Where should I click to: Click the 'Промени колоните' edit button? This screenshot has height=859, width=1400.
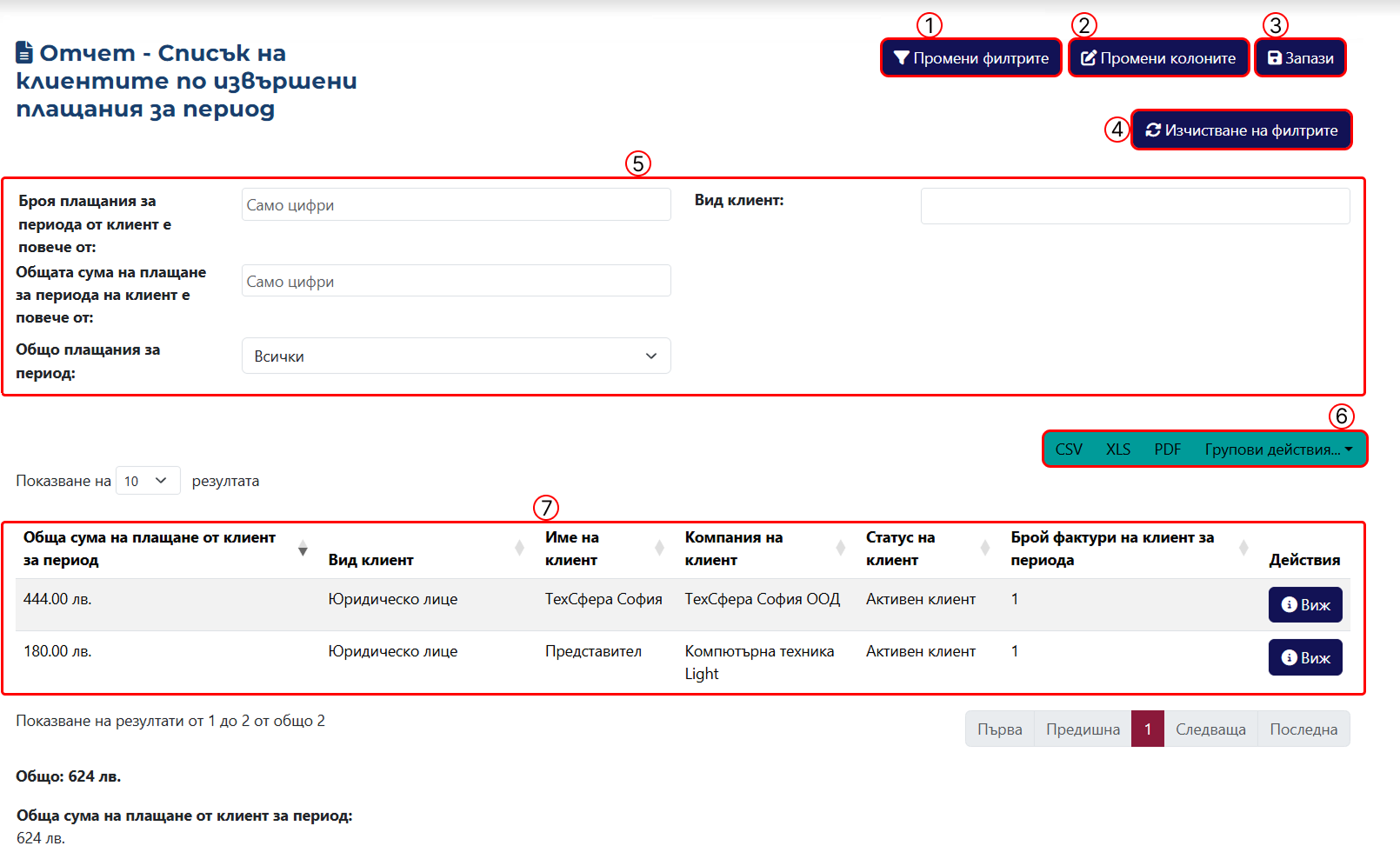[1158, 58]
